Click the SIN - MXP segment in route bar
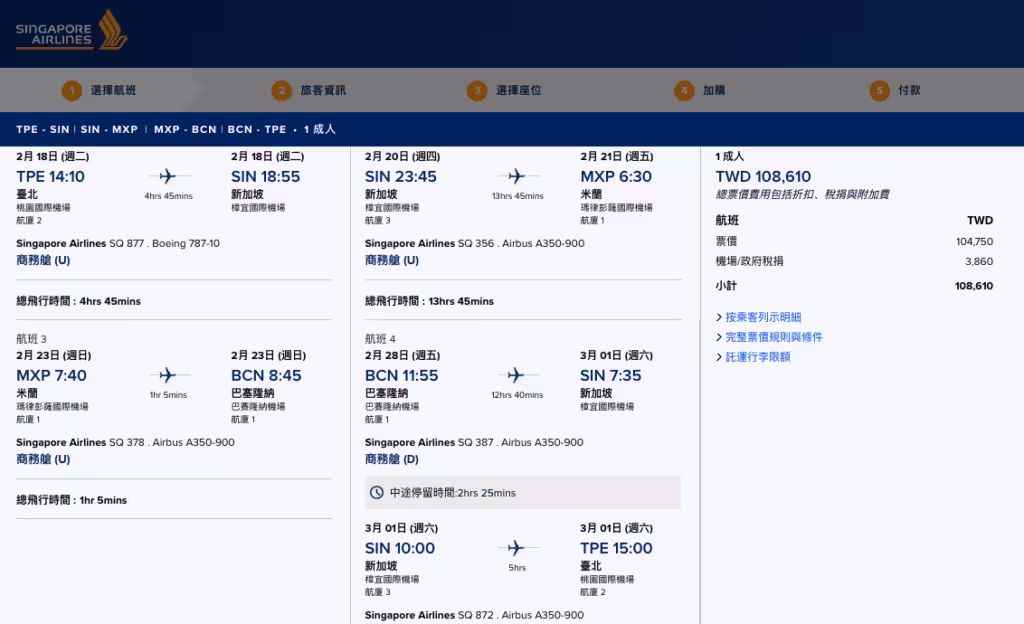 (109, 129)
